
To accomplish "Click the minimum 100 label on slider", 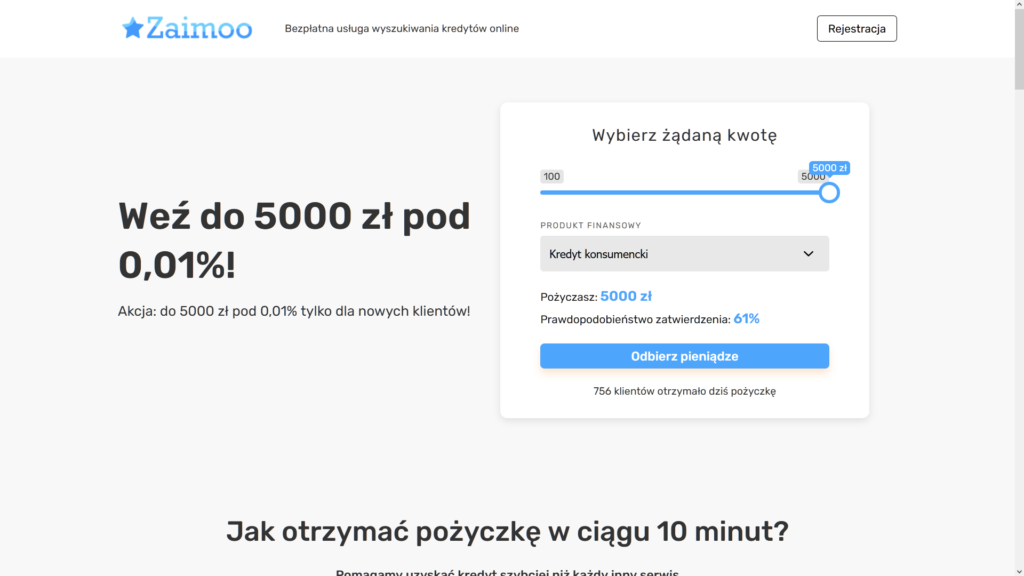I will tap(552, 177).
